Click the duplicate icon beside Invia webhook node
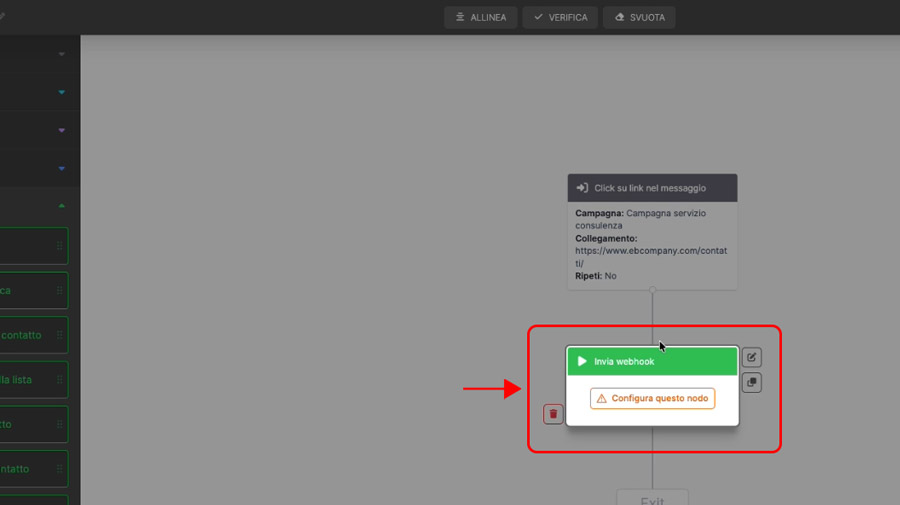 click(x=751, y=382)
